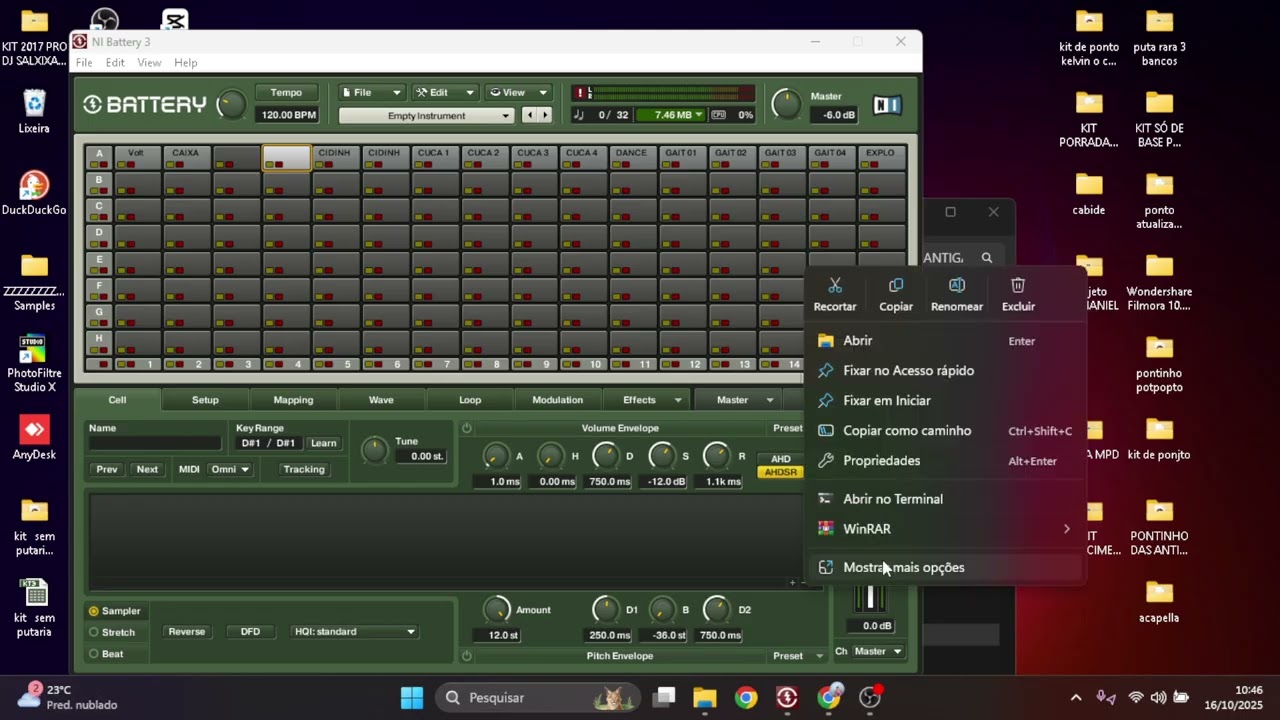Open File Explorer from taskbar

[705, 698]
